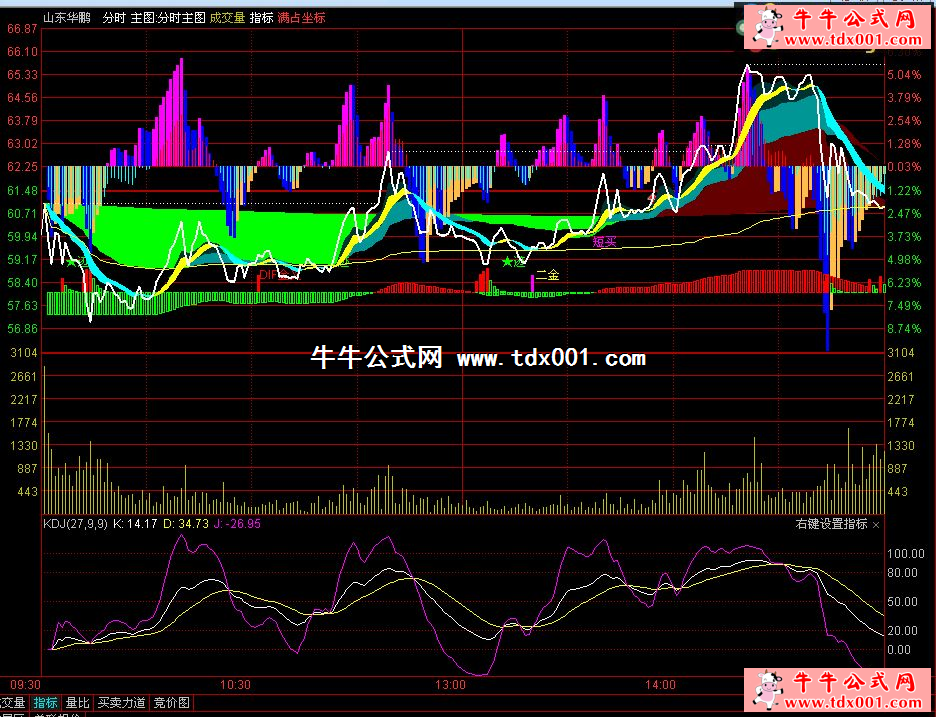This screenshot has height=717, width=936.
Task: Click the yellow 成交量 header label
Action: pyautogui.click(x=227, y=18)
